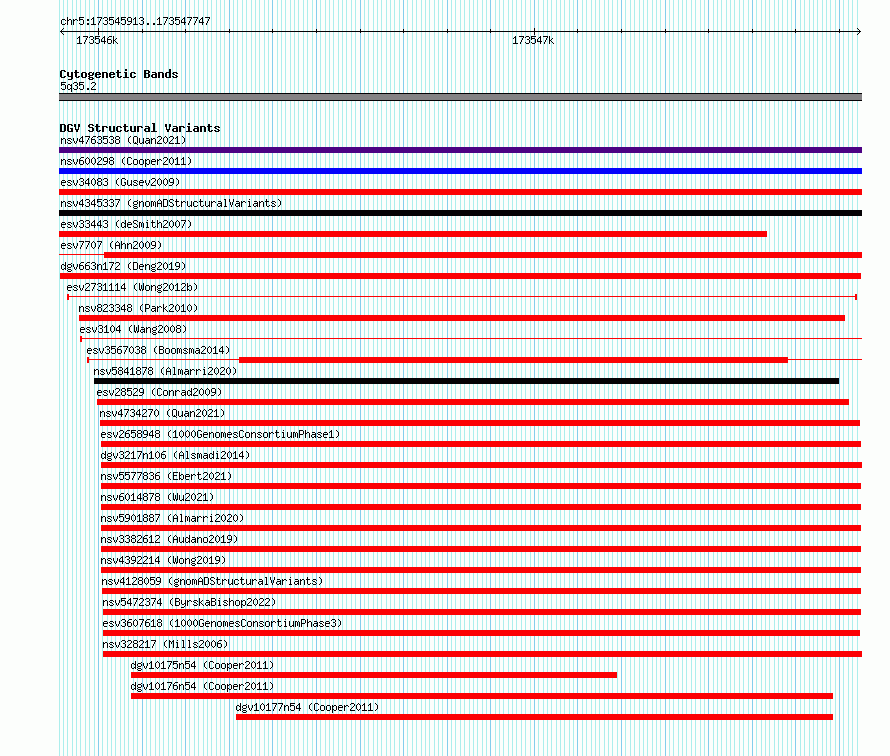Select the black nsv5841878 variant bar
Image resolution: width=890 pixels, height=756 pixels.
click(467, 381)
